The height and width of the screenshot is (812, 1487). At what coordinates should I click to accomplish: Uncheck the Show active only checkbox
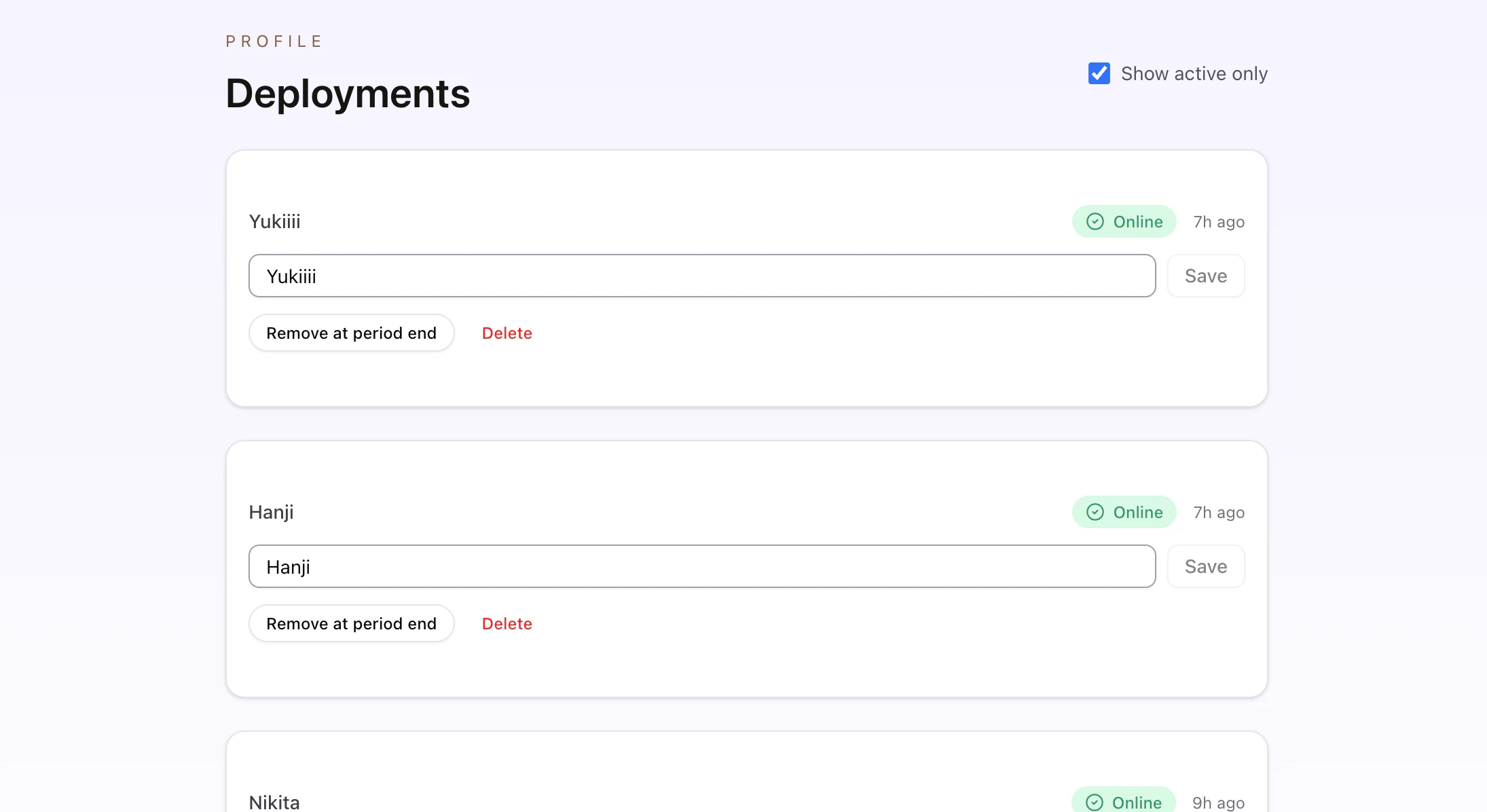coord(1099,73)
